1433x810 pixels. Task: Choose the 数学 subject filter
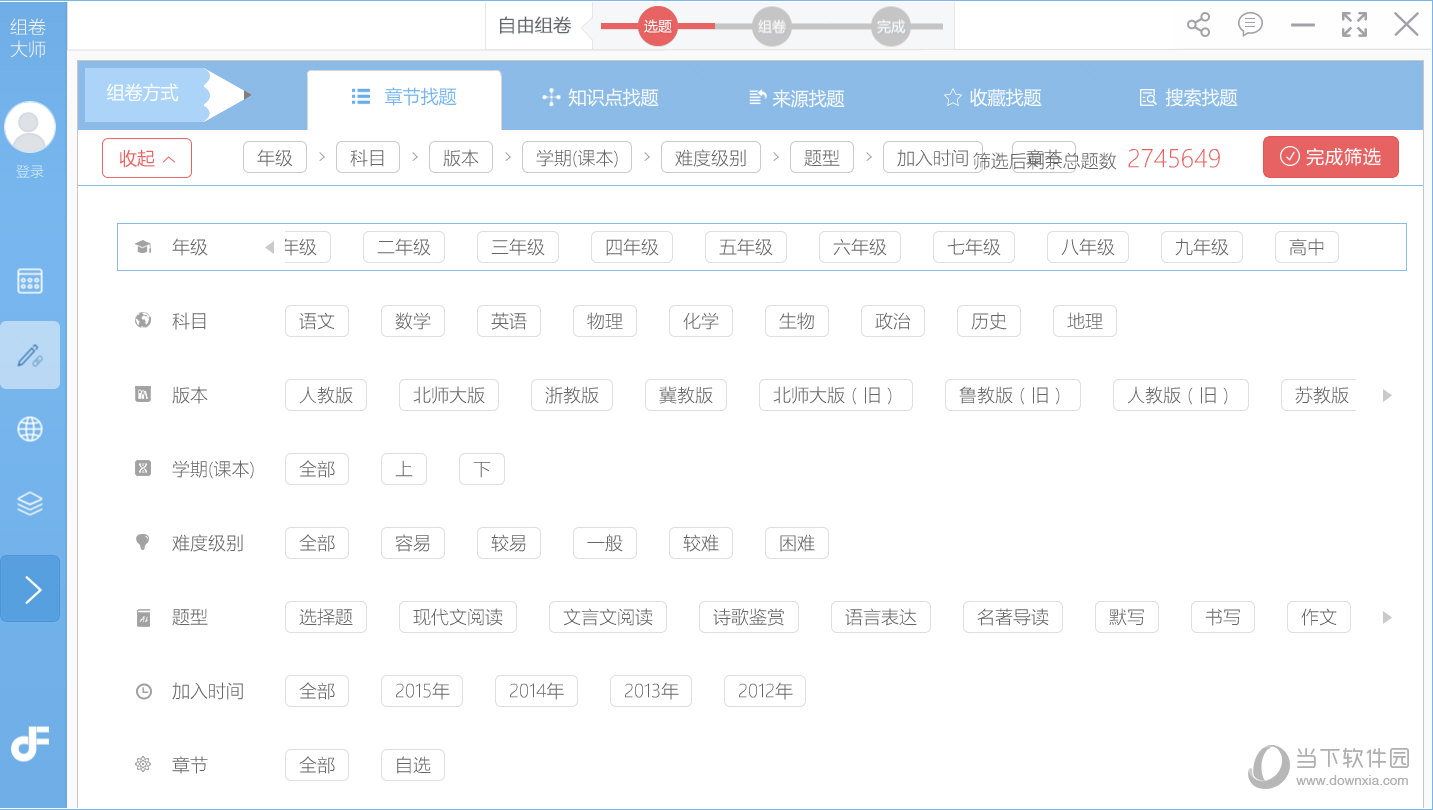[x=412, y=321]
